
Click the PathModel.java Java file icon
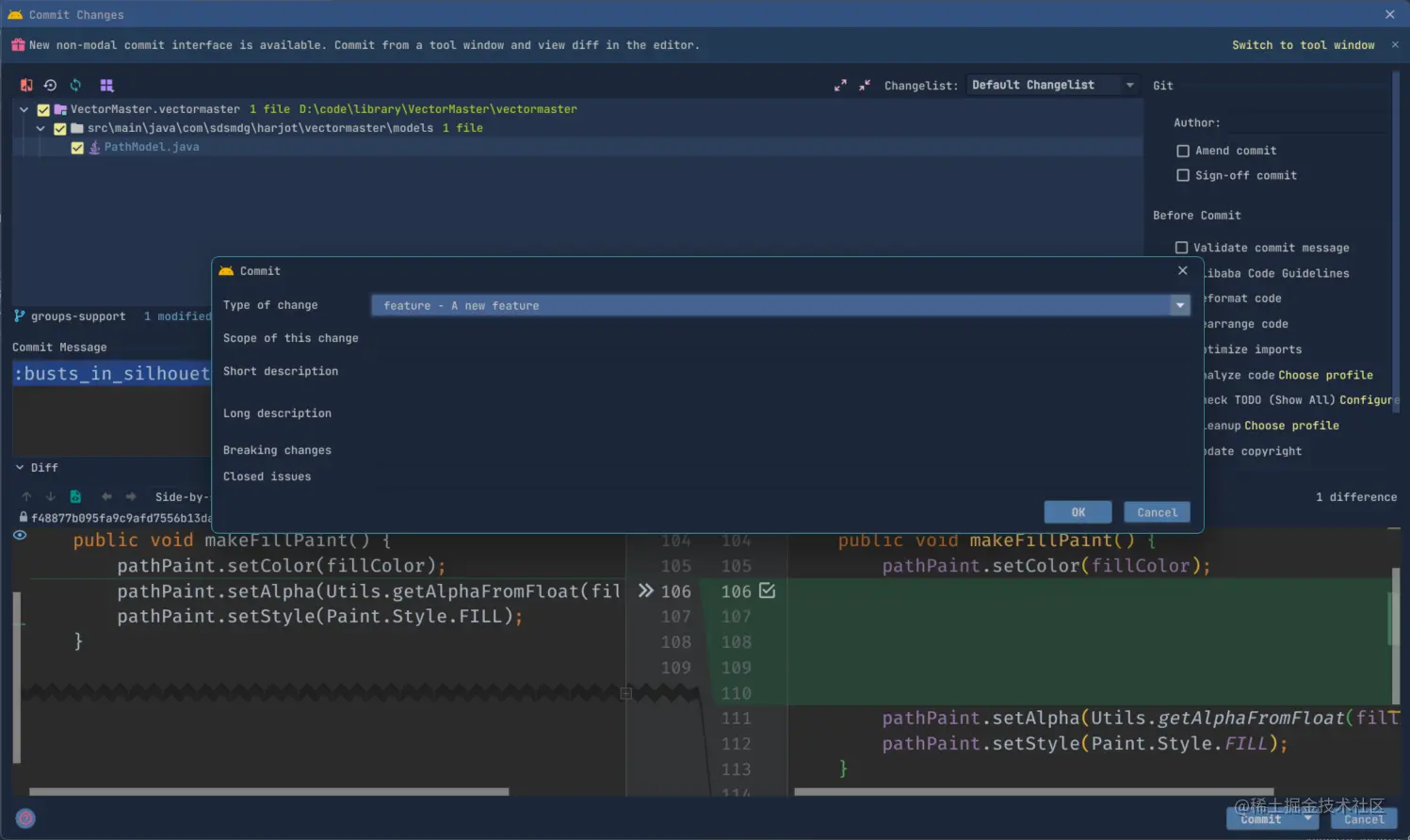point(94,147)
